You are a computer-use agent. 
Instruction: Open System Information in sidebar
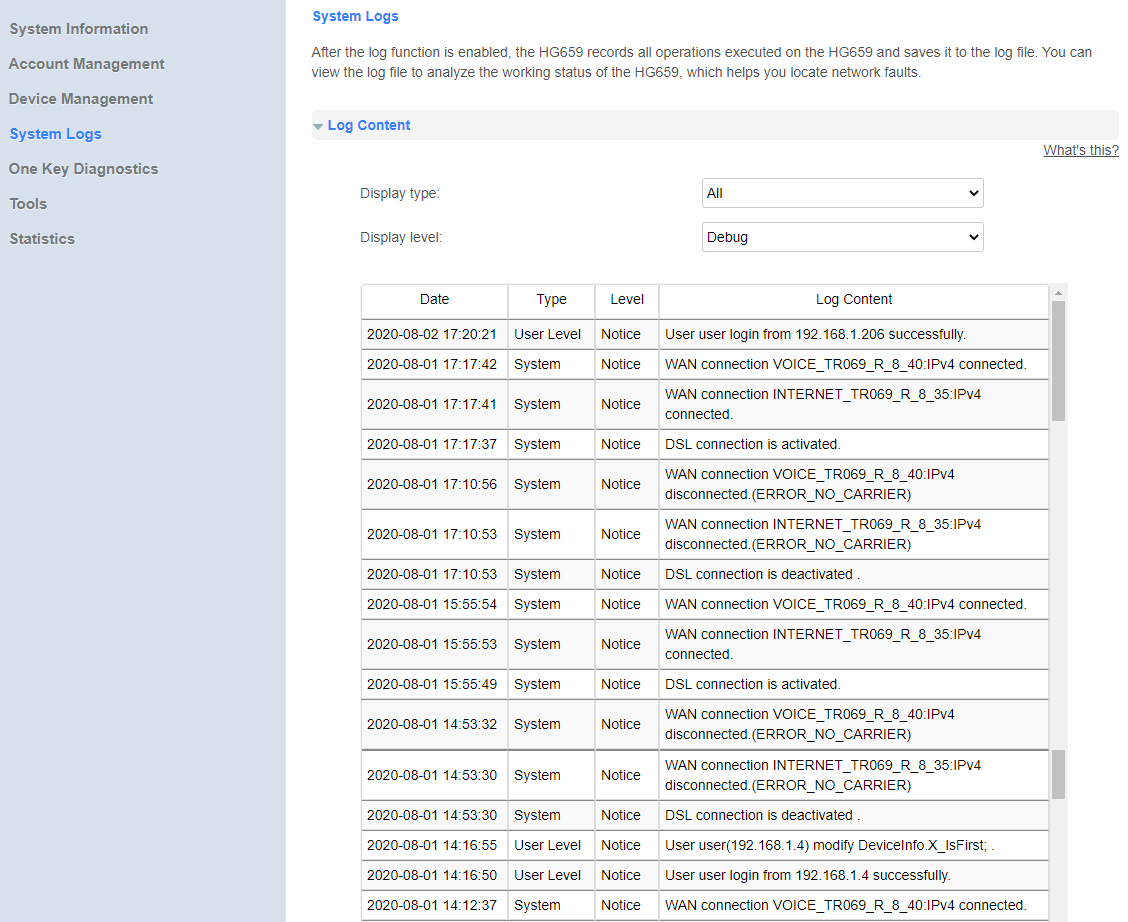[x=78, y=29]
